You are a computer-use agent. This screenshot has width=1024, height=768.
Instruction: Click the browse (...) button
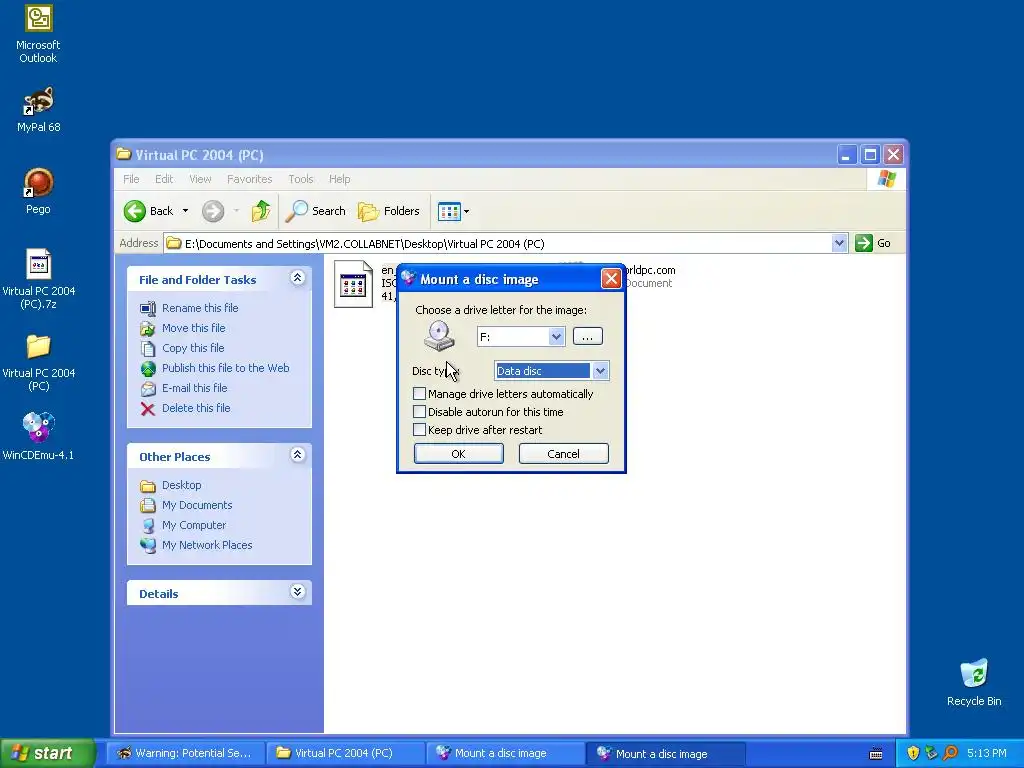coord(588,336)
